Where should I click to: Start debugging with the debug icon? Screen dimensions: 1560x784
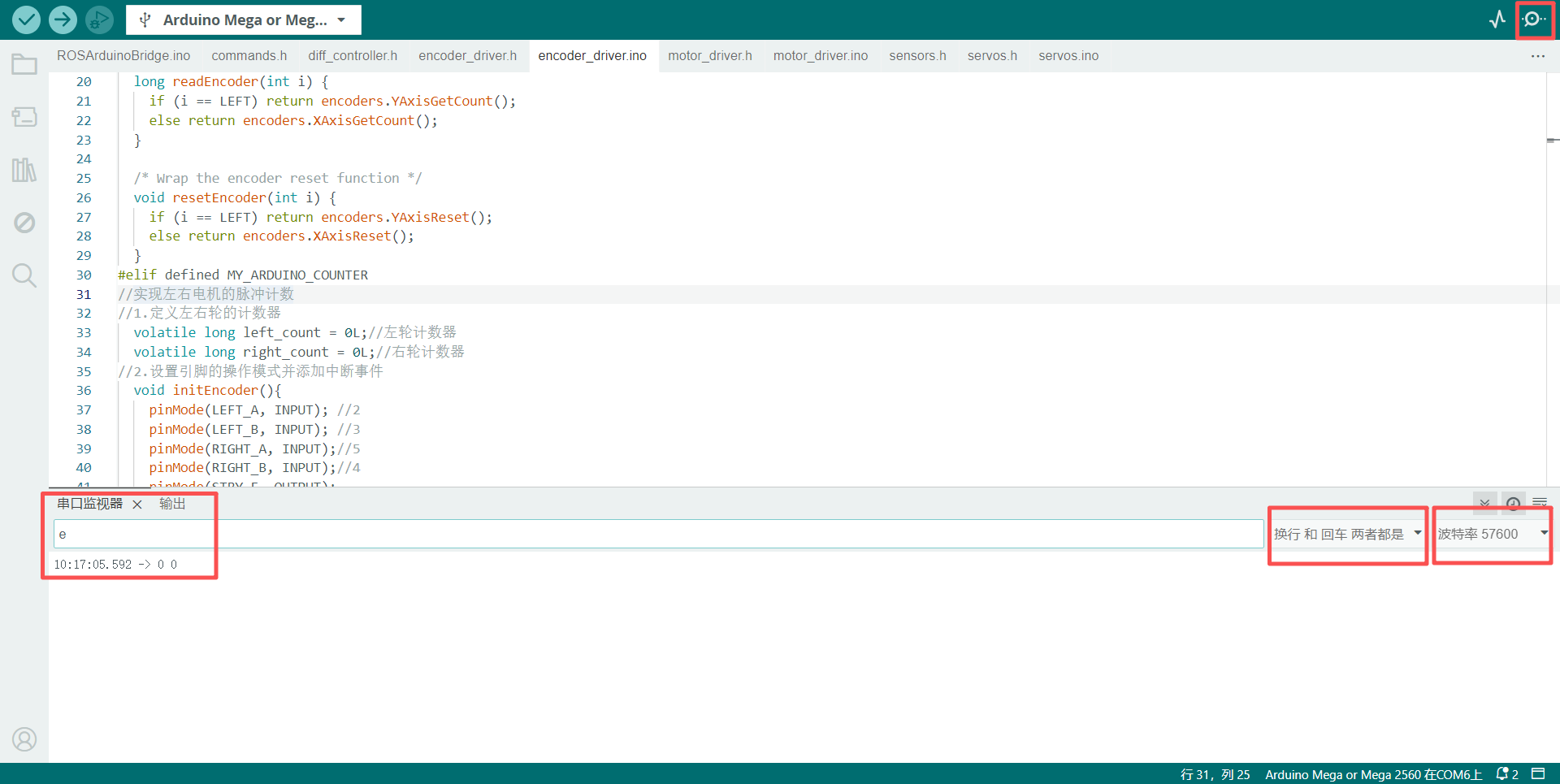point(99,19)
